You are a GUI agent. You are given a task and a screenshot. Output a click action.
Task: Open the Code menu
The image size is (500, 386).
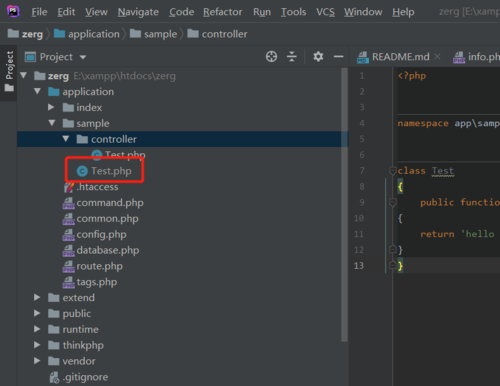[x=181, y=12]
